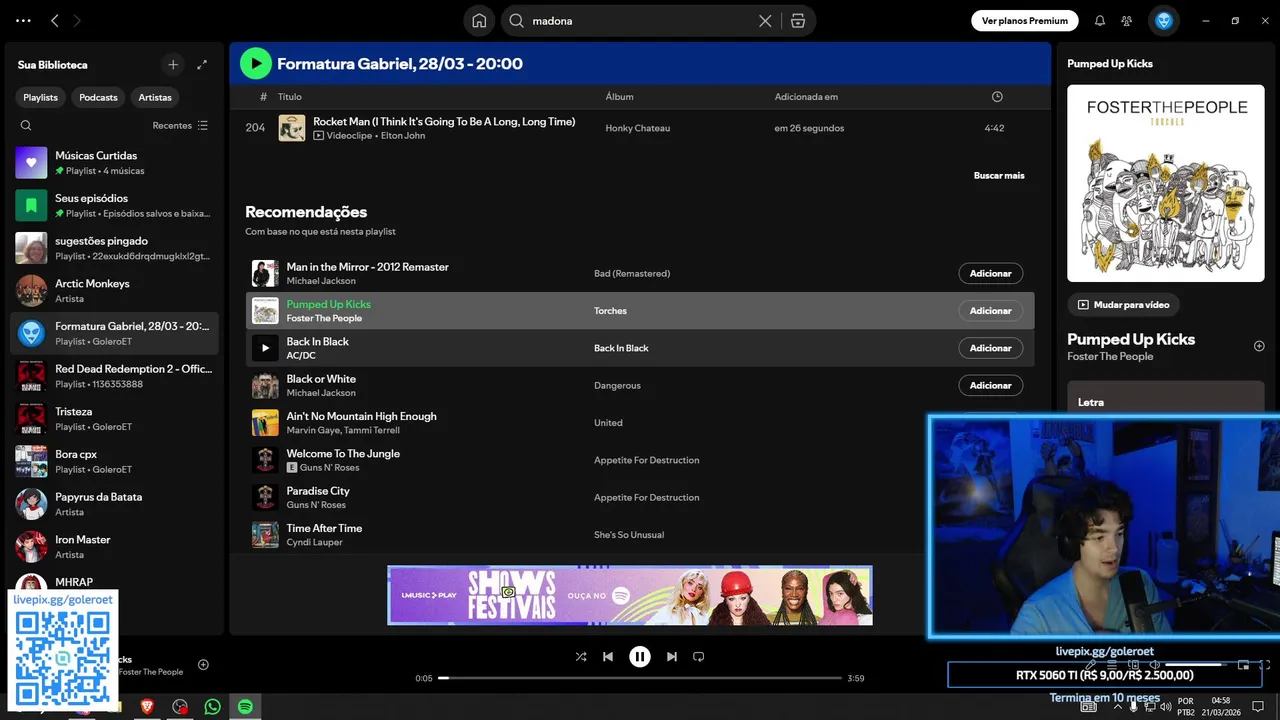
Task: Select the Welcome To The Jungle row
Action: coord(640,460)
